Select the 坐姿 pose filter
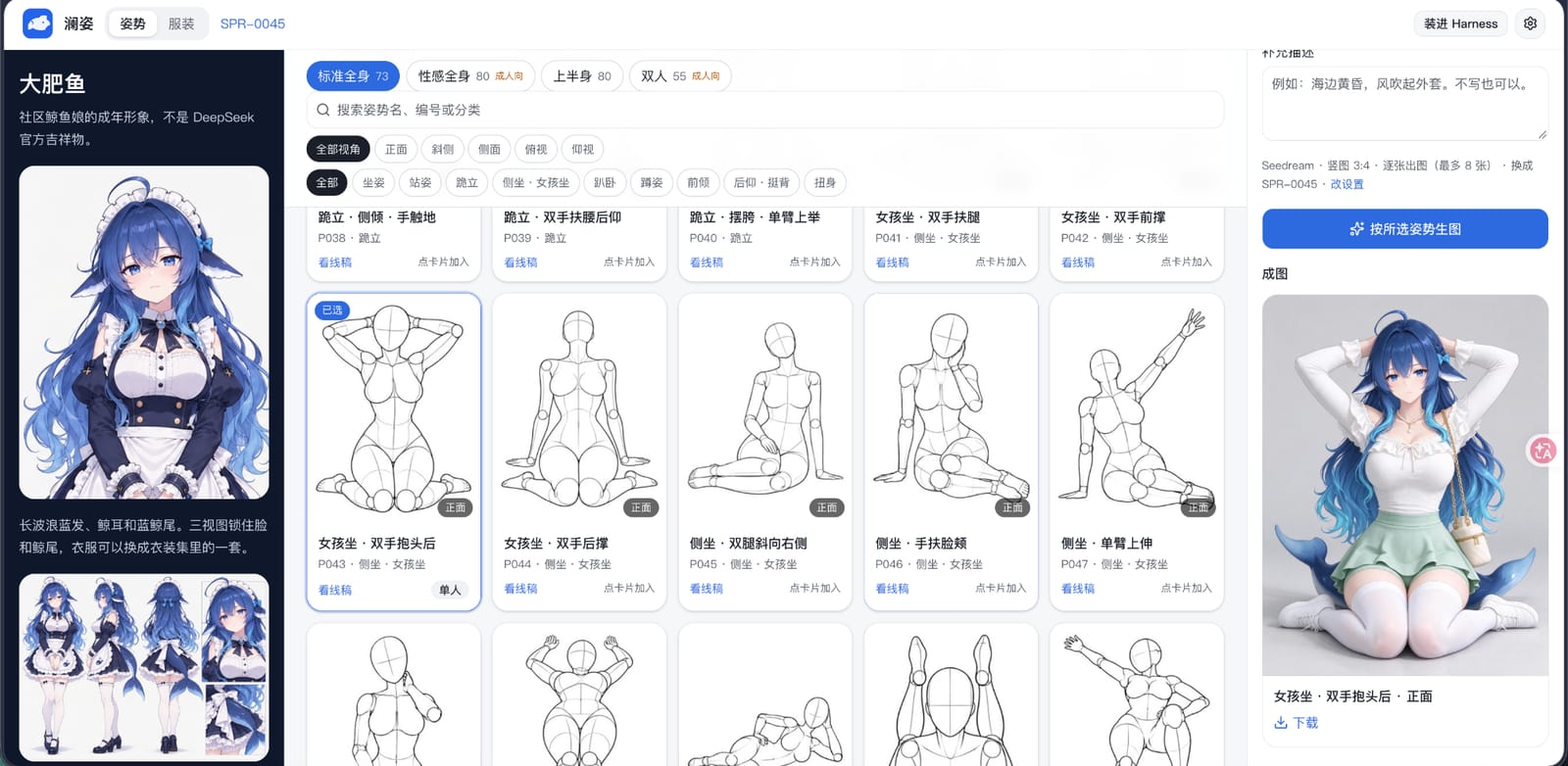The image size is (1568, 766). (x=373, y=182)
